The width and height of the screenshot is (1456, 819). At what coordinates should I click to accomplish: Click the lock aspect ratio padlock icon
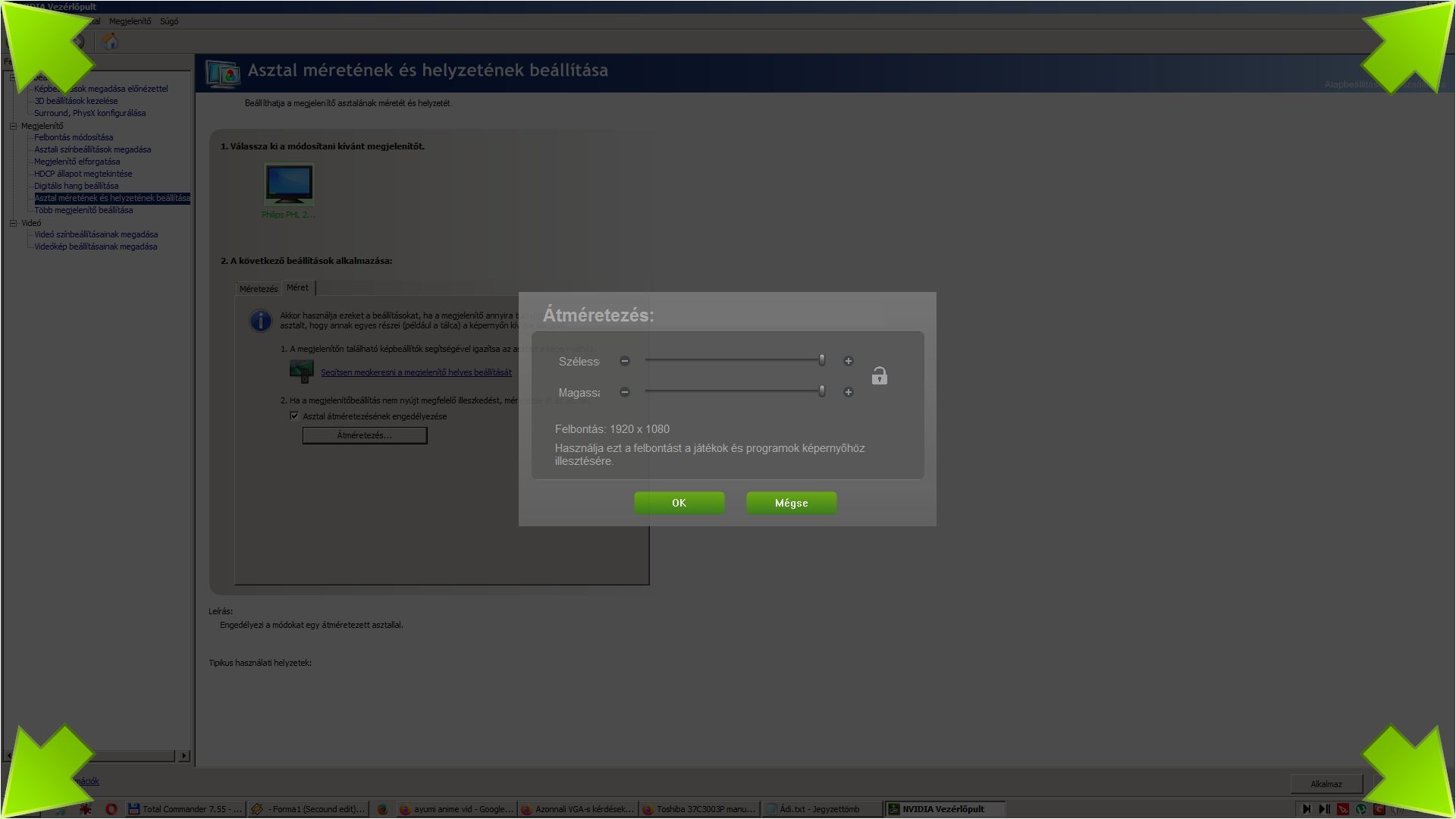(x=879, y=376)
